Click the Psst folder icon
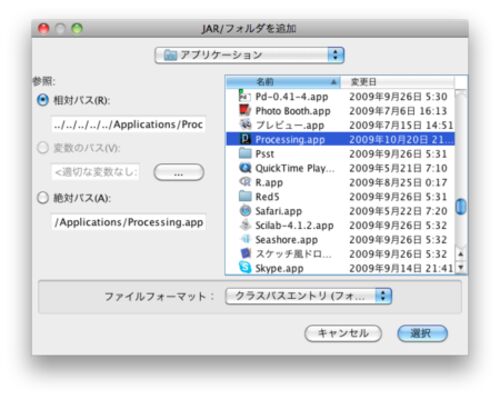 tap(245, 153)
